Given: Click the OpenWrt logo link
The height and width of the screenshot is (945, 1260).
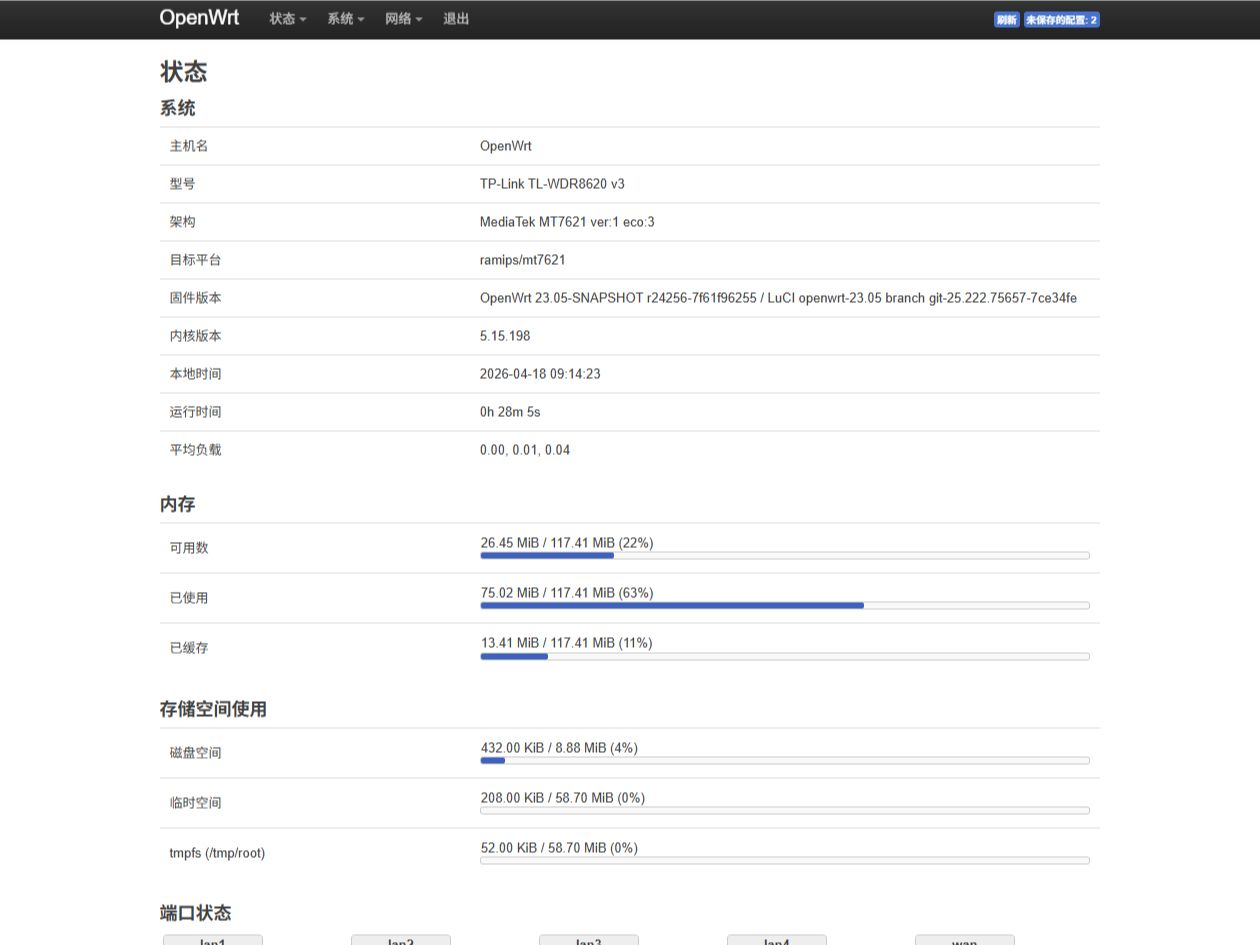Looking at the screenshot, I should (x=199, y=18).
